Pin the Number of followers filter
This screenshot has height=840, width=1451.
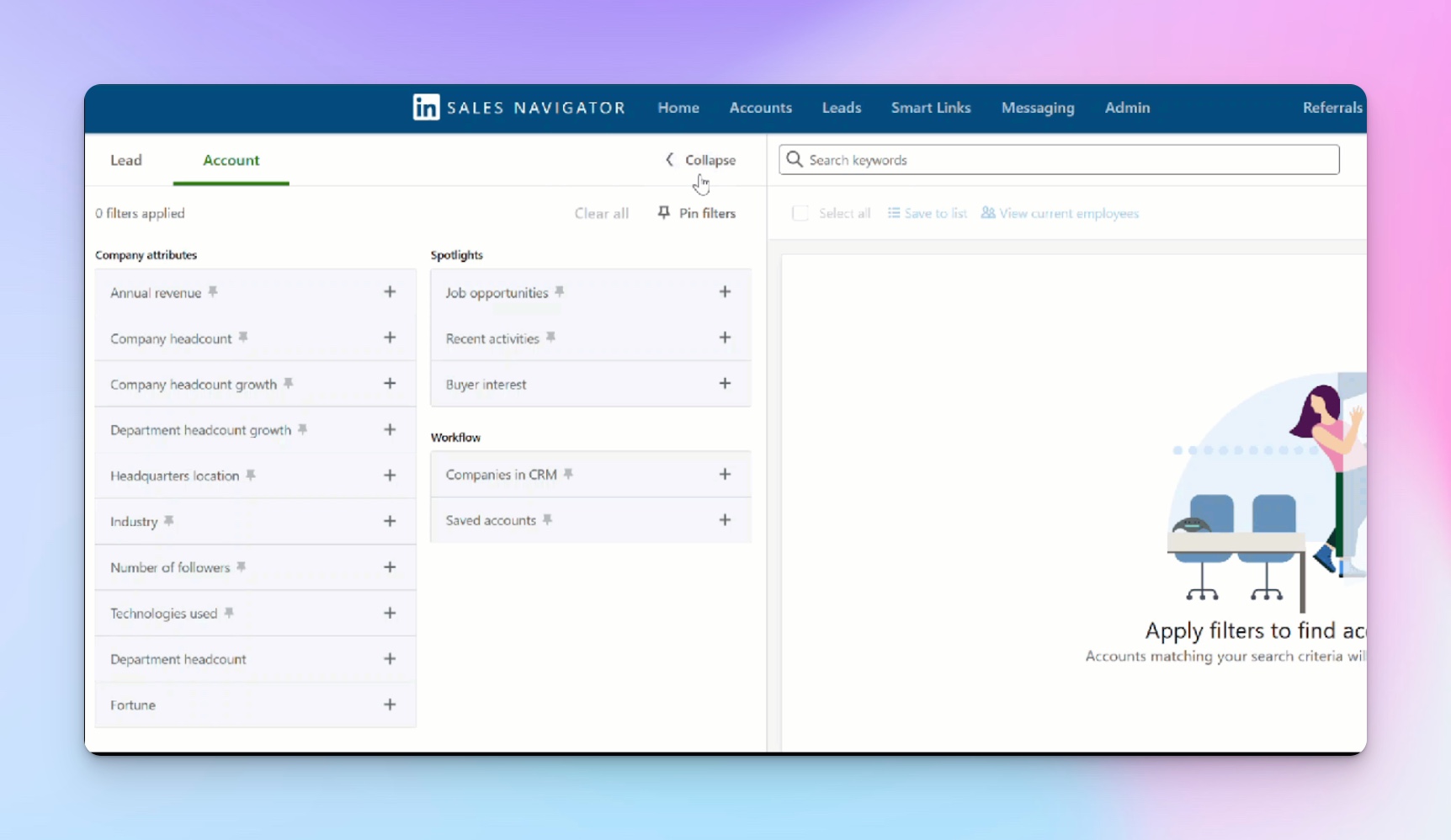[242, 566]
